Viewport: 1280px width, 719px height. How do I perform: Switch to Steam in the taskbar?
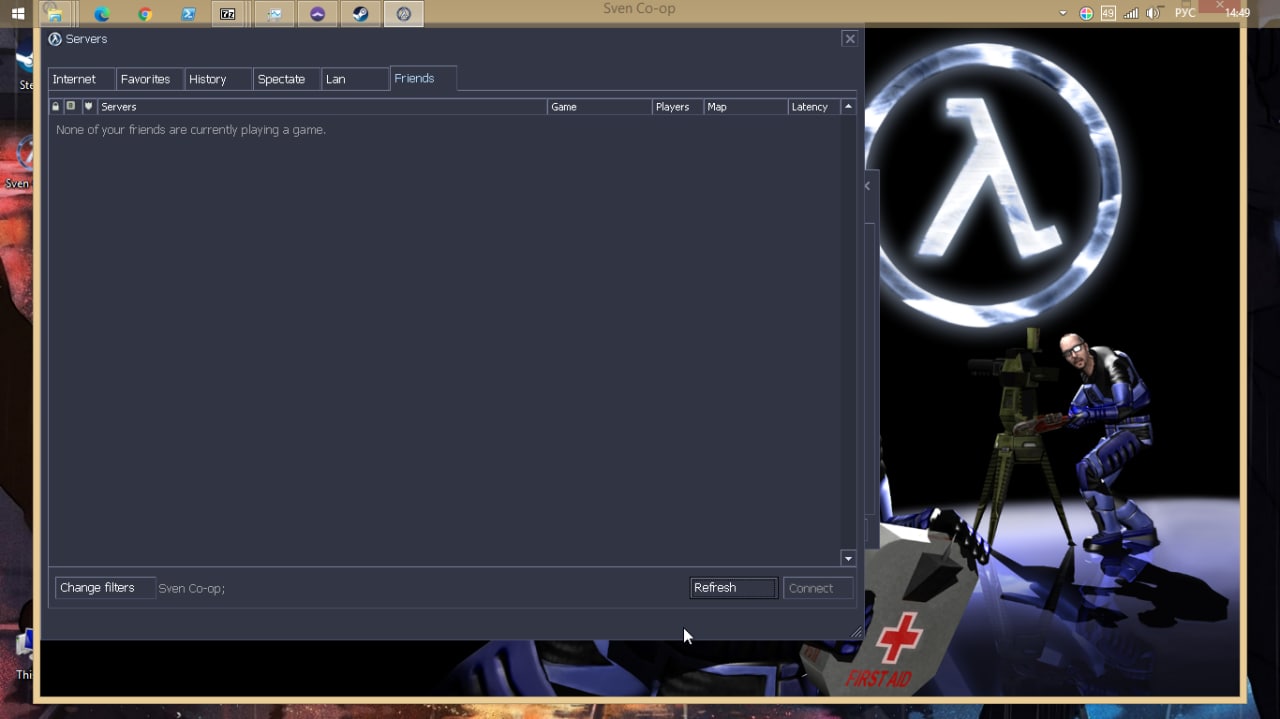coord(360,14)
